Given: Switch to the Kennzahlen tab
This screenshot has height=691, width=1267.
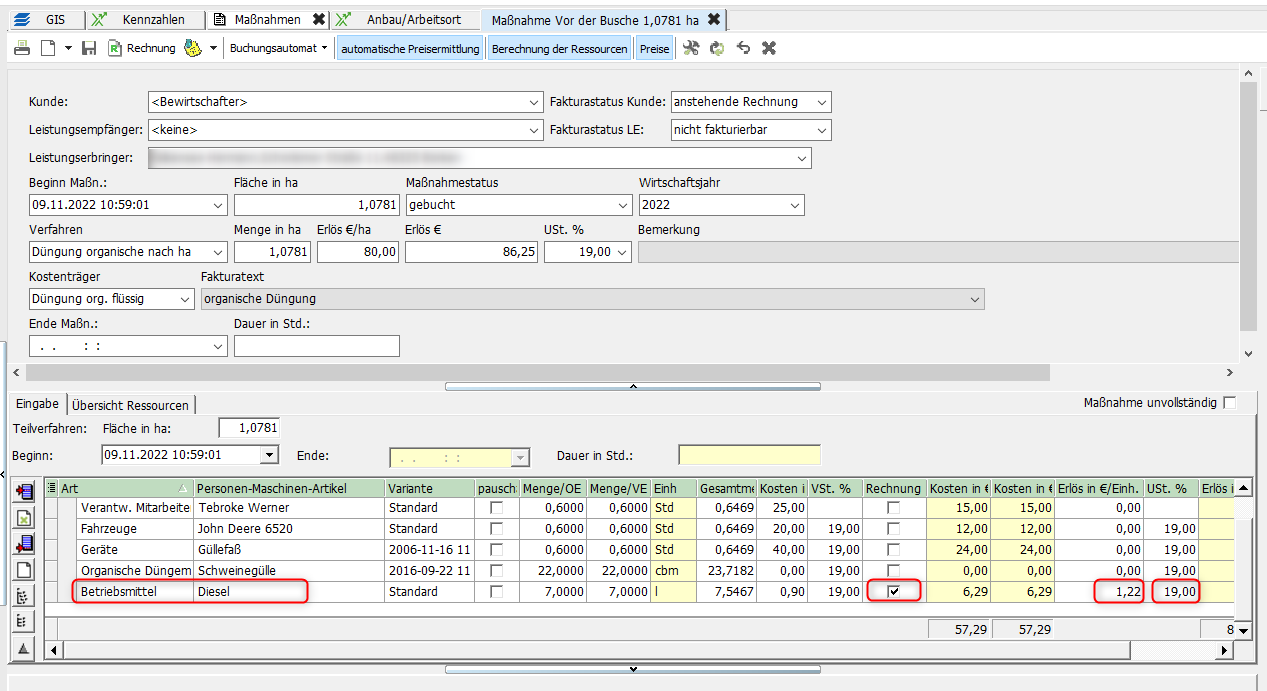Looking at the screenshot, I should pyautogui.click(x=152, y=19).
